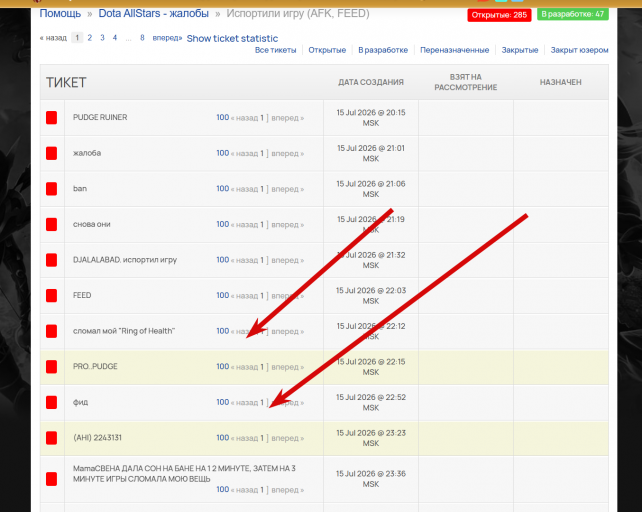The height and width of the screenshot is (512, 642).
Task: Click red status icon for PUDGE RUINER ticket
Action: point(51,118)
